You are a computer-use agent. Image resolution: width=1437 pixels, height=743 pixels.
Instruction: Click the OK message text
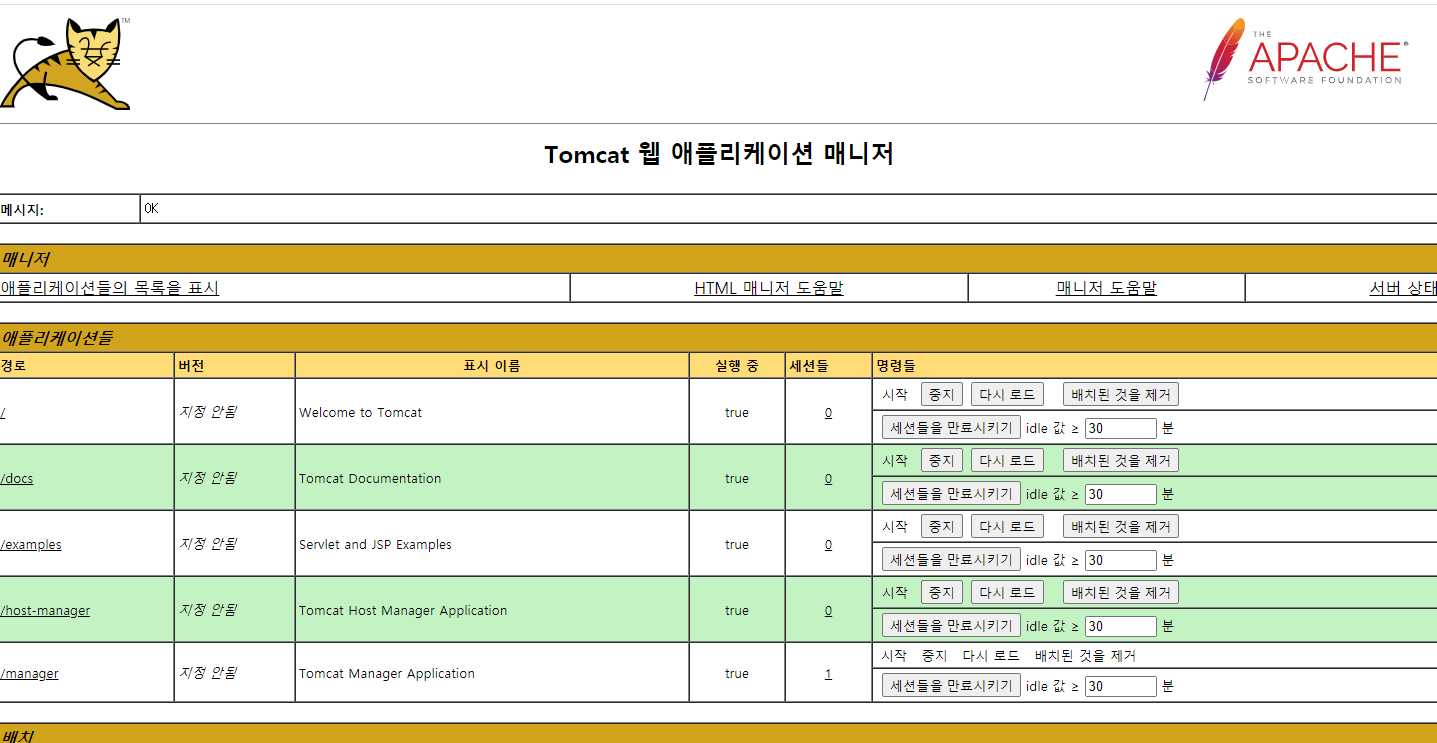tap(151, 209)
